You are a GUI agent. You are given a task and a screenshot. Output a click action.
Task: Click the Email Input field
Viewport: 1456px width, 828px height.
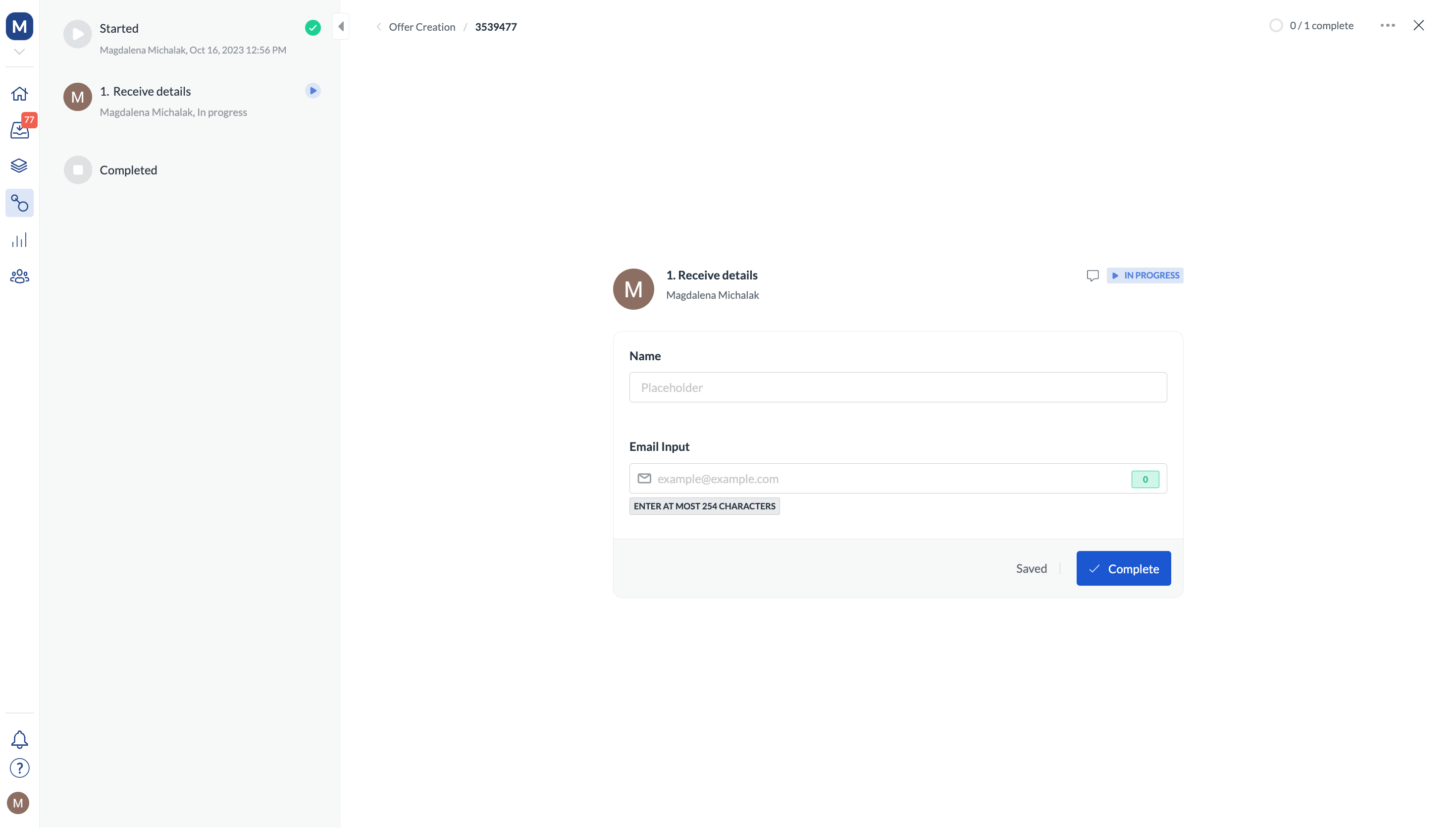[x=897, y=479]
